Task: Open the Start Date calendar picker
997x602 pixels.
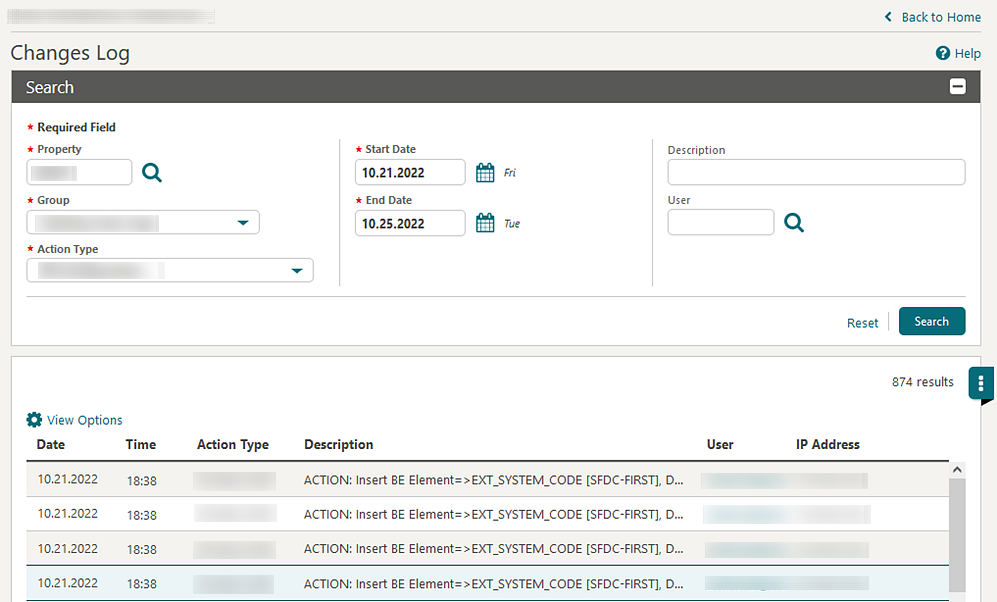Action: [485, 171]
